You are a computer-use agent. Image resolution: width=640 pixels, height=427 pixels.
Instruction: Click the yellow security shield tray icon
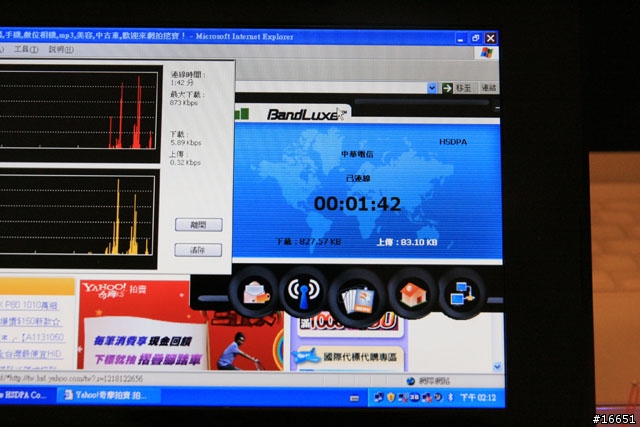391,397
